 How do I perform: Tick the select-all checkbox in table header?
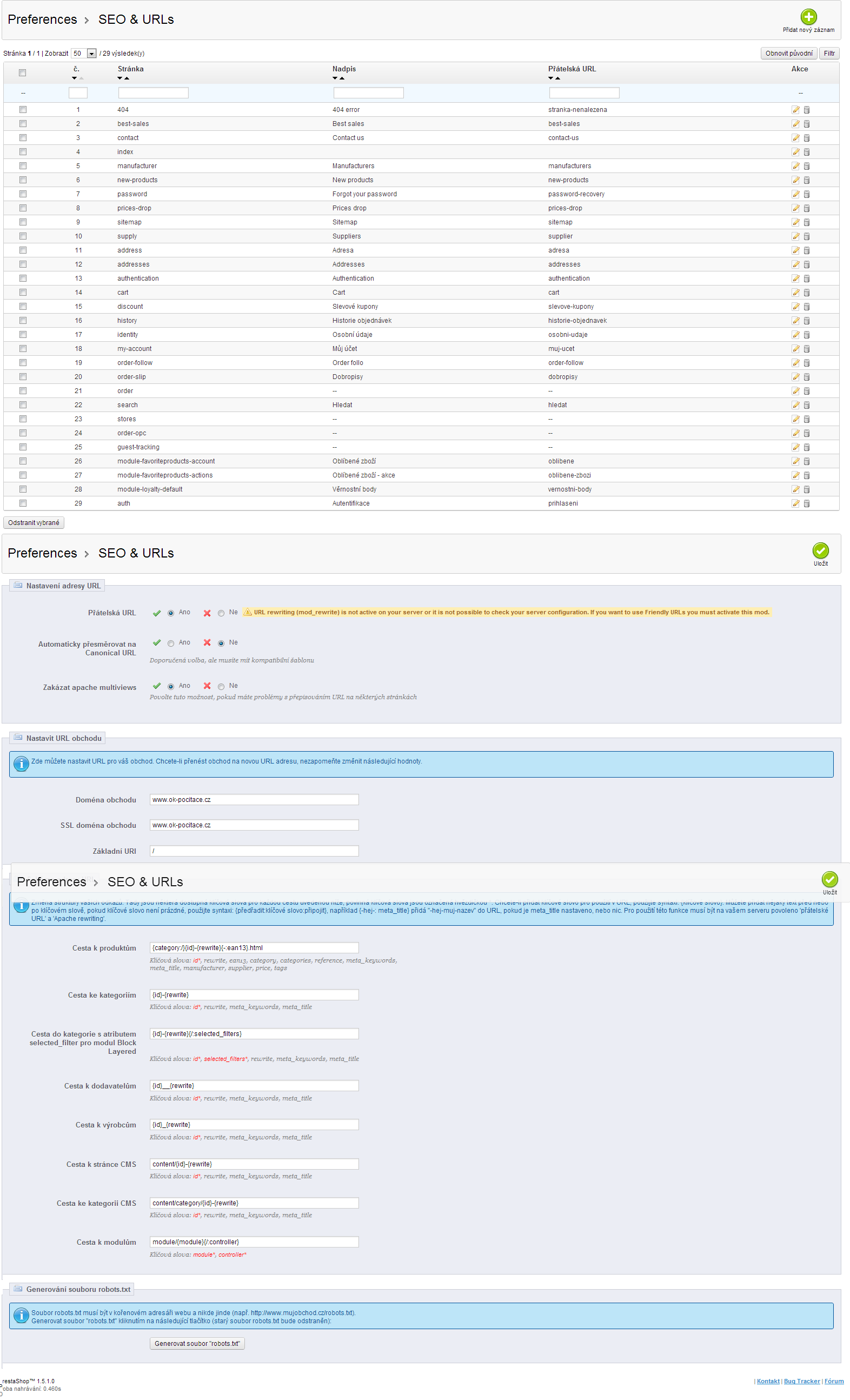(23, 72)
